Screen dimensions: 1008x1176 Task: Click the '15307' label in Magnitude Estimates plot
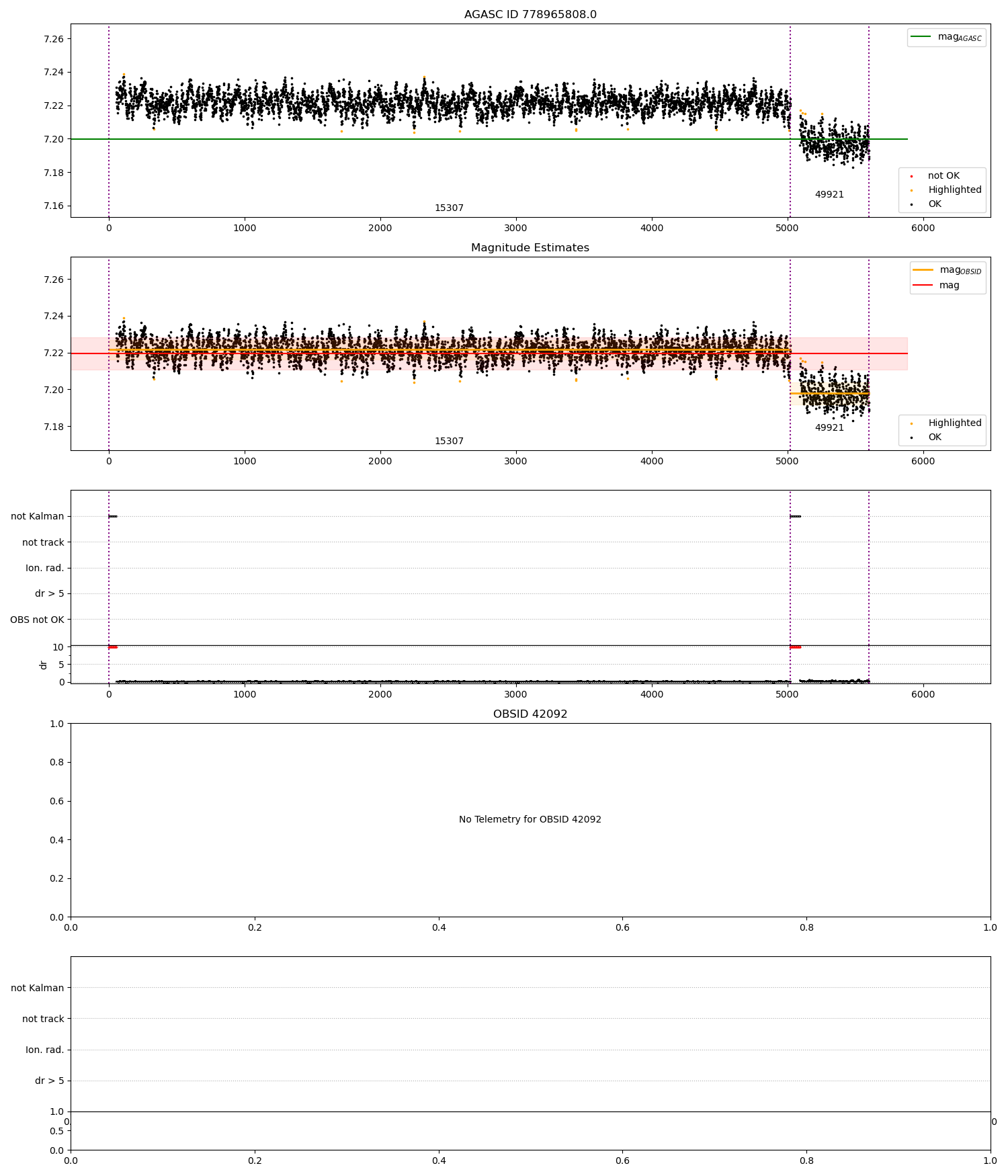[449, 442]
